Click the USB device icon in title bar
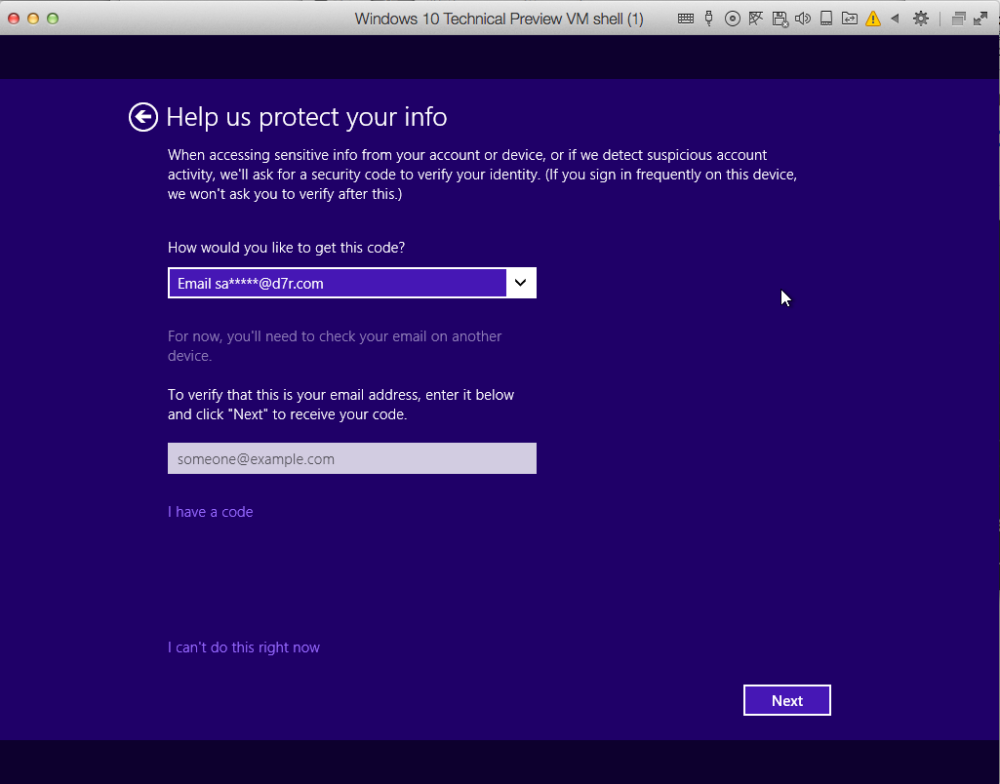This screenshot has width=1000, height=784. [709, 18]
